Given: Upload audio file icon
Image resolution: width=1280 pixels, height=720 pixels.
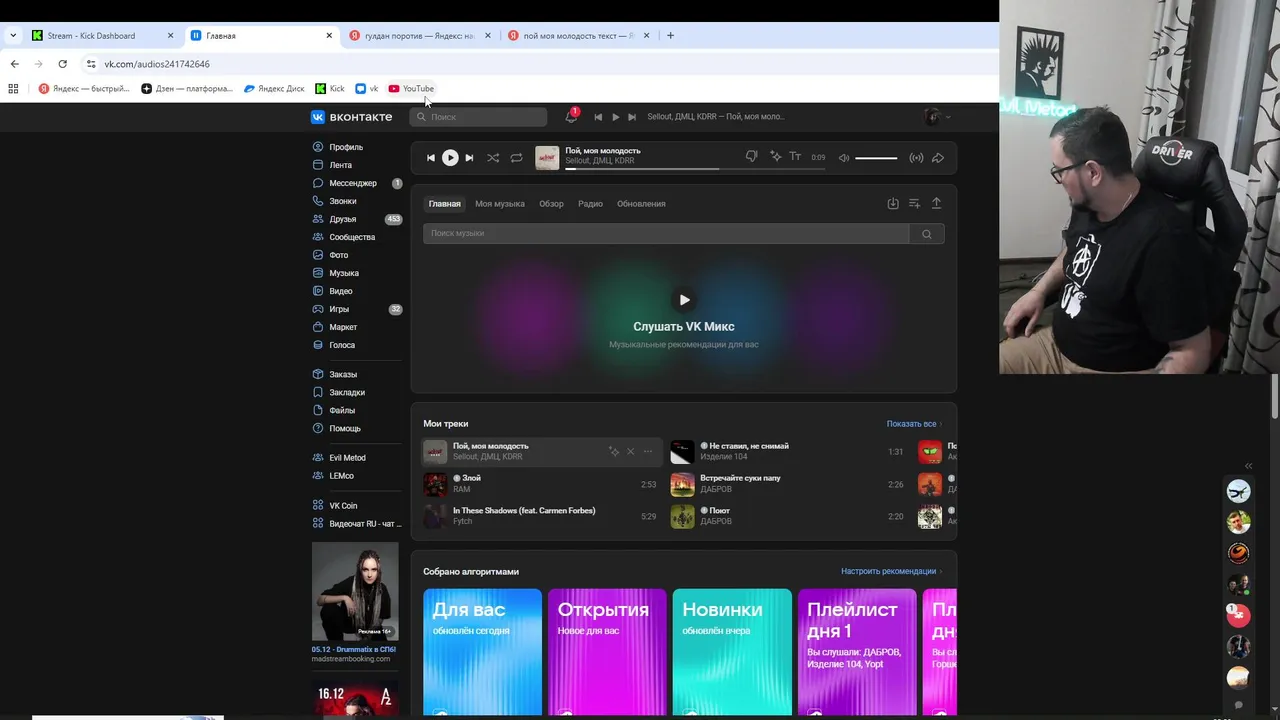Looking at the screenshot, I should [x=936, y=203].
